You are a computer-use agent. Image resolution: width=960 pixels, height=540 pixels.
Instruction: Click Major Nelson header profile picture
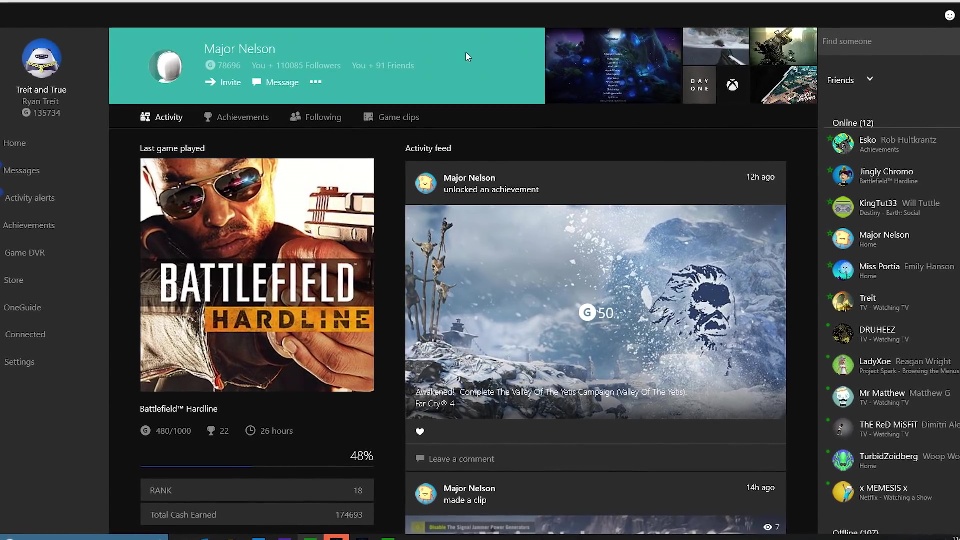tap(166, 66)
